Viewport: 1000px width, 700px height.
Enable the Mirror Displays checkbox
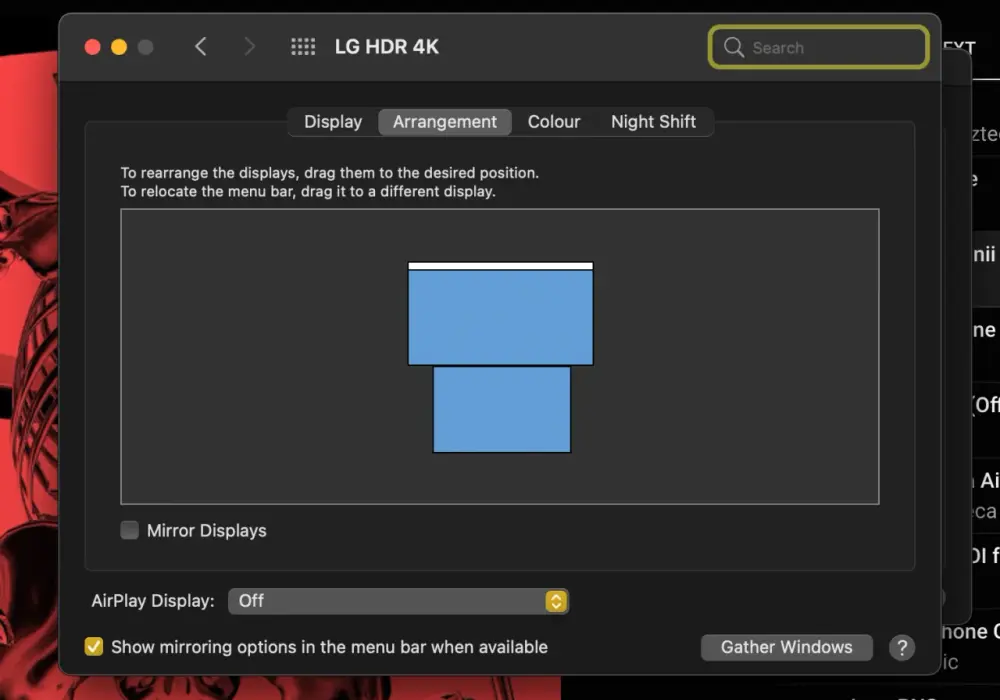tap(129, 530)
